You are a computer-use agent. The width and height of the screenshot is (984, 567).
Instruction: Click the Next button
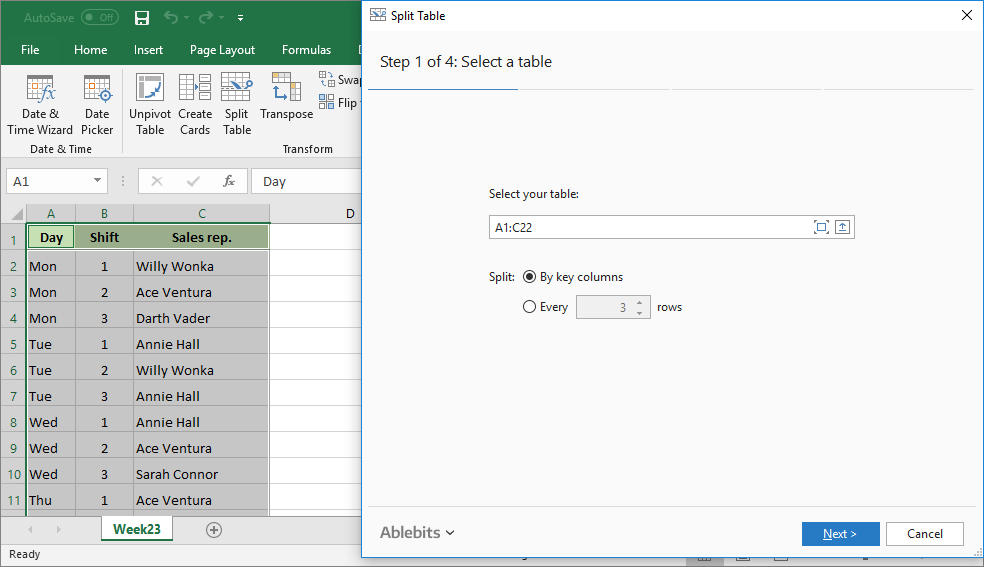tap(840, 534)
